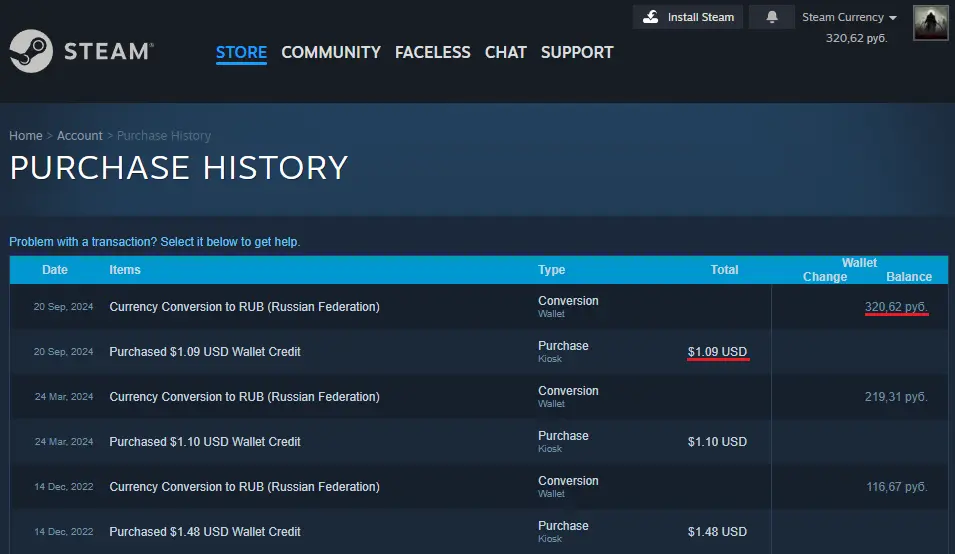The height and width of the screenshot is (554, 955).
Task: Open the STORE menu
Action: (241, 52)
